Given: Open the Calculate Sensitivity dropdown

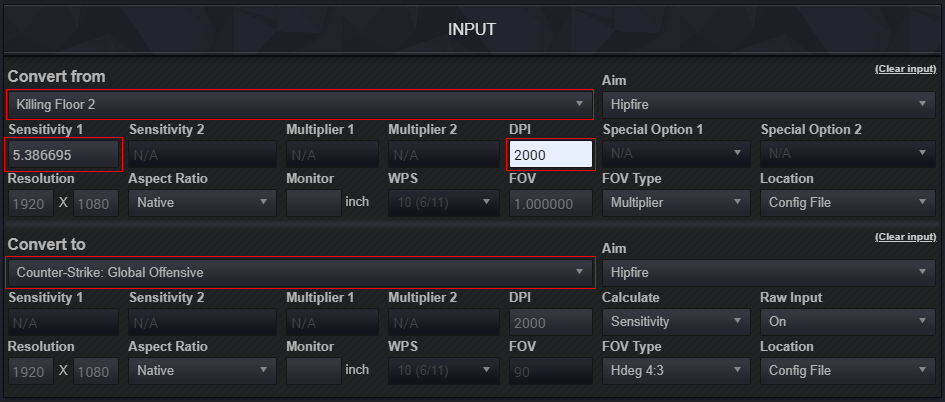Looking at the screenshot, I should (675, 322).
